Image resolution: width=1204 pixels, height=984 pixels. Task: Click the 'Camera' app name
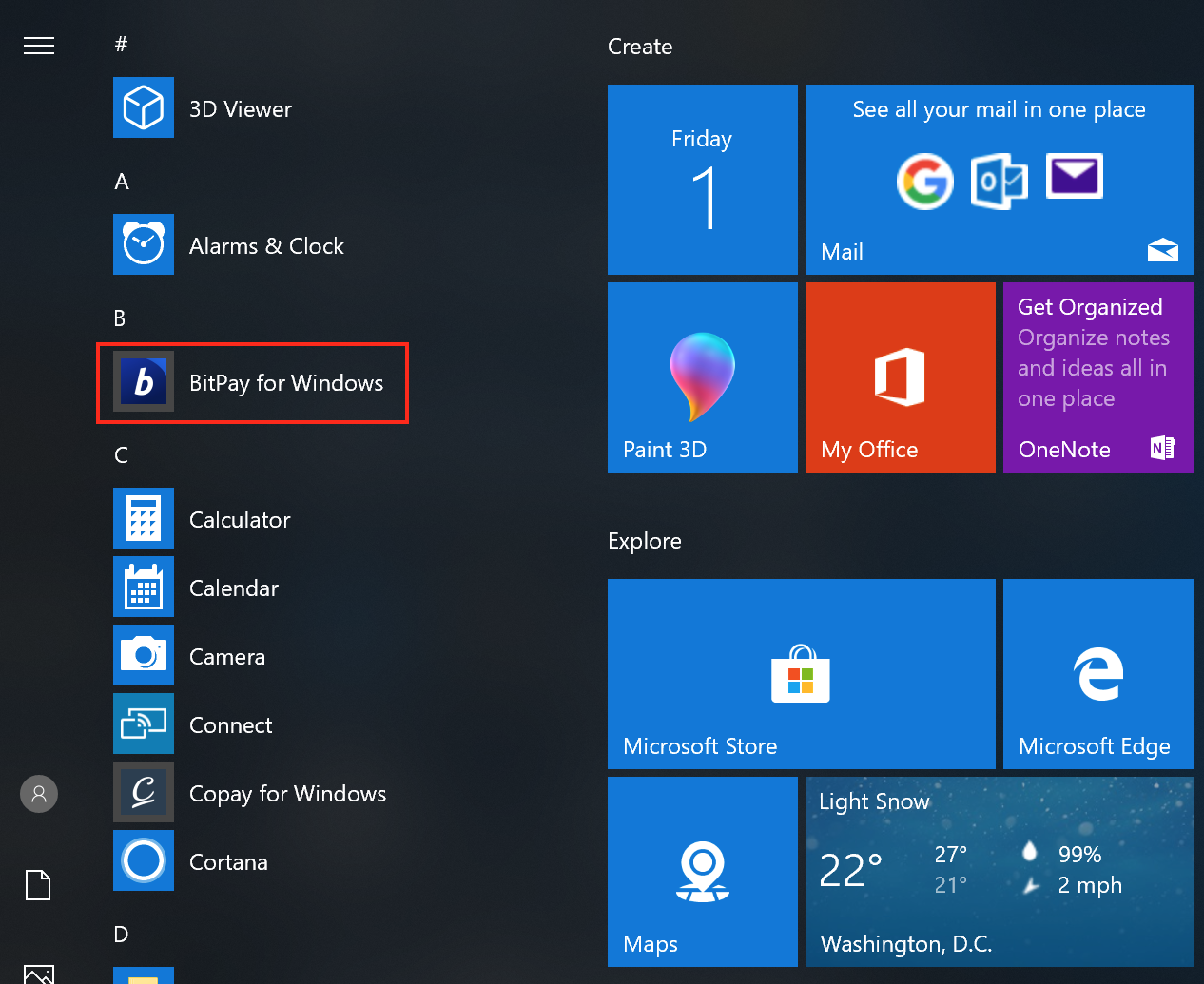pyautogui.click(x=227, y=657)
